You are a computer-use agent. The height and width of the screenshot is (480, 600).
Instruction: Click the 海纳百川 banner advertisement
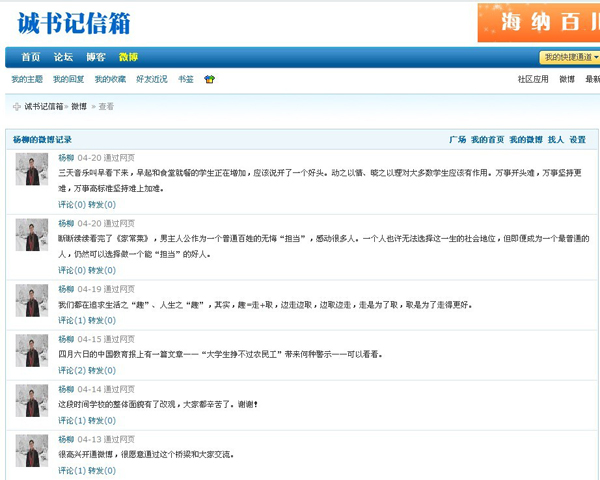click(538, 22)
